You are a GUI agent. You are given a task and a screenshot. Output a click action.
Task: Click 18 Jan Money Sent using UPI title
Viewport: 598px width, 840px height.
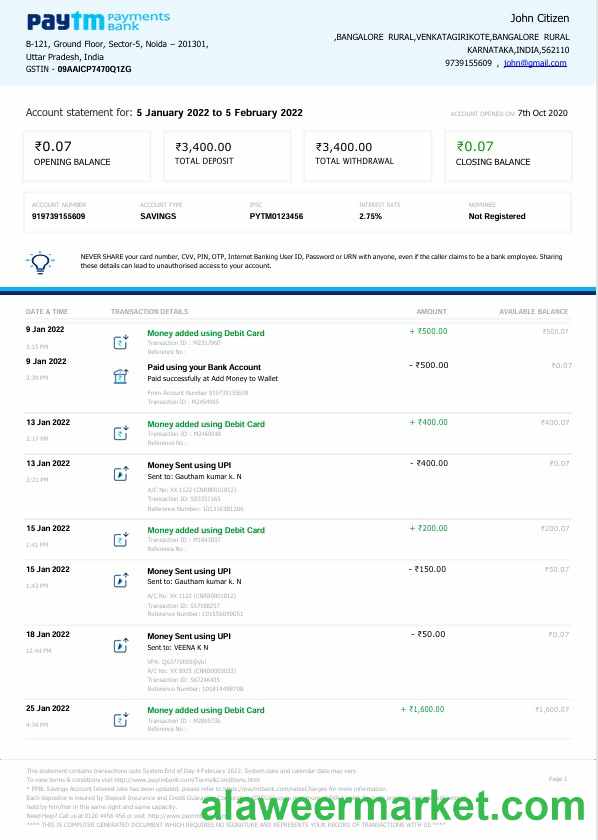click(189, 636)
